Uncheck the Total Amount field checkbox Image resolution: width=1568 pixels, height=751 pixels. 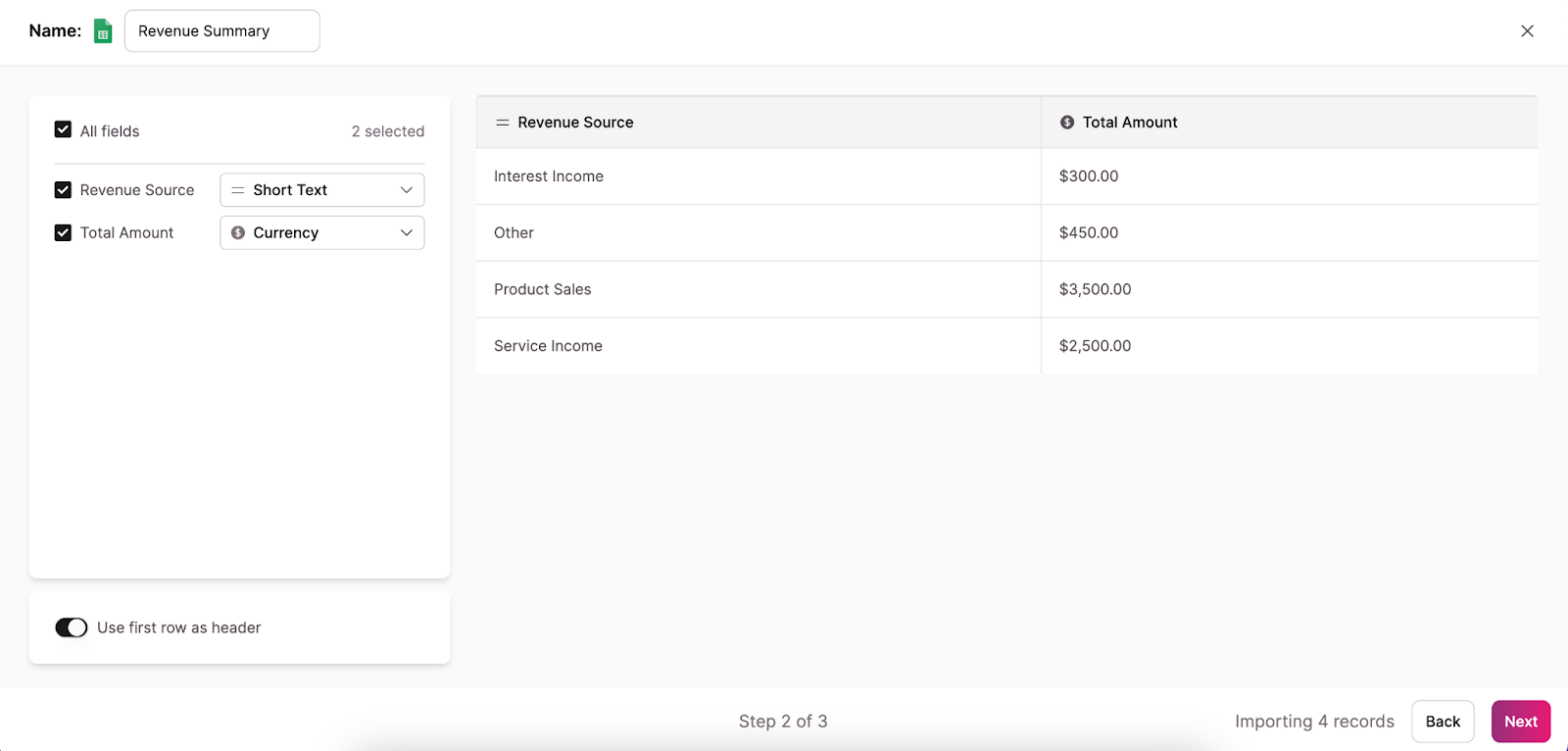click(x=64, y=233)
